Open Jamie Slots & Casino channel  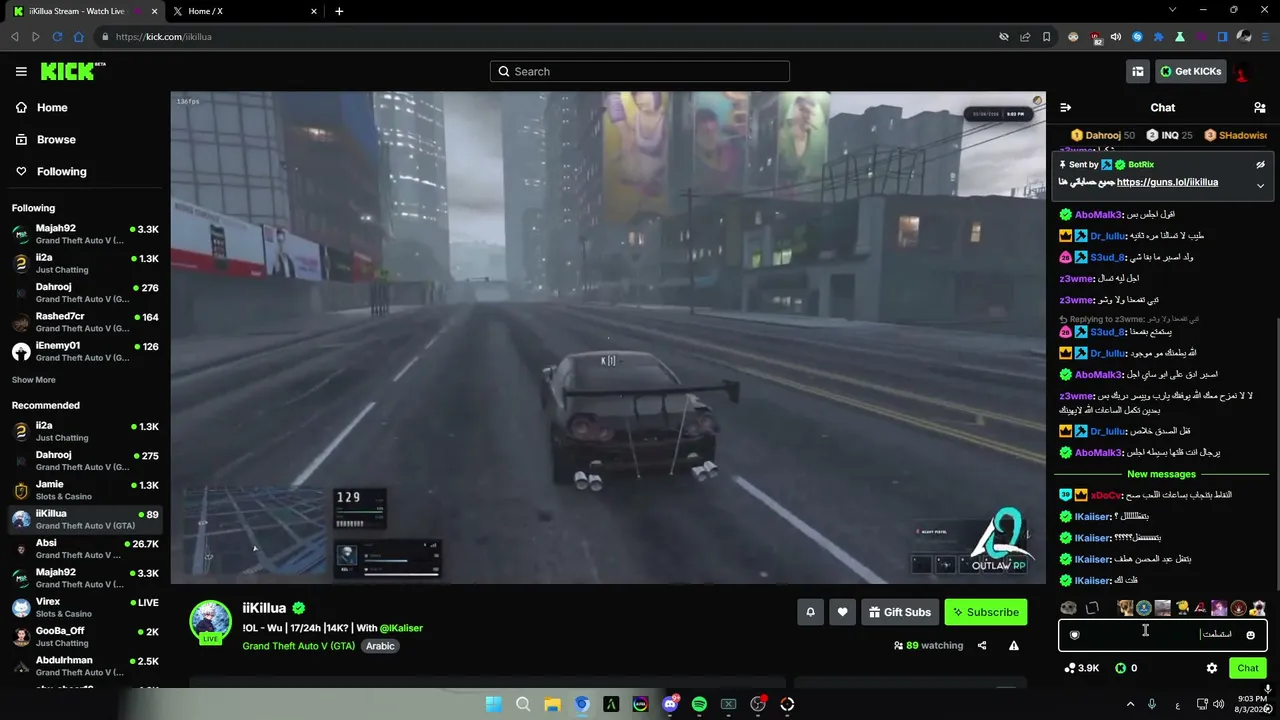click(85, 490)
